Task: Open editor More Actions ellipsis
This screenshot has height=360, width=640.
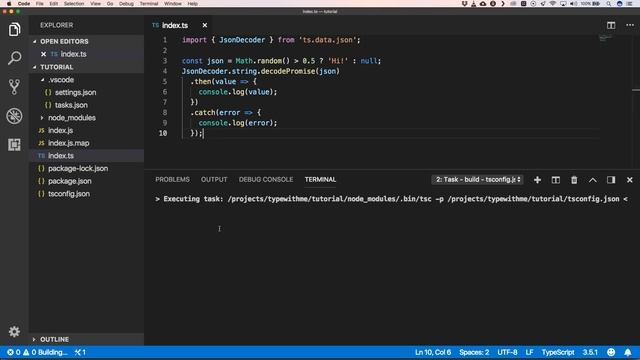Action: (630, 25)
